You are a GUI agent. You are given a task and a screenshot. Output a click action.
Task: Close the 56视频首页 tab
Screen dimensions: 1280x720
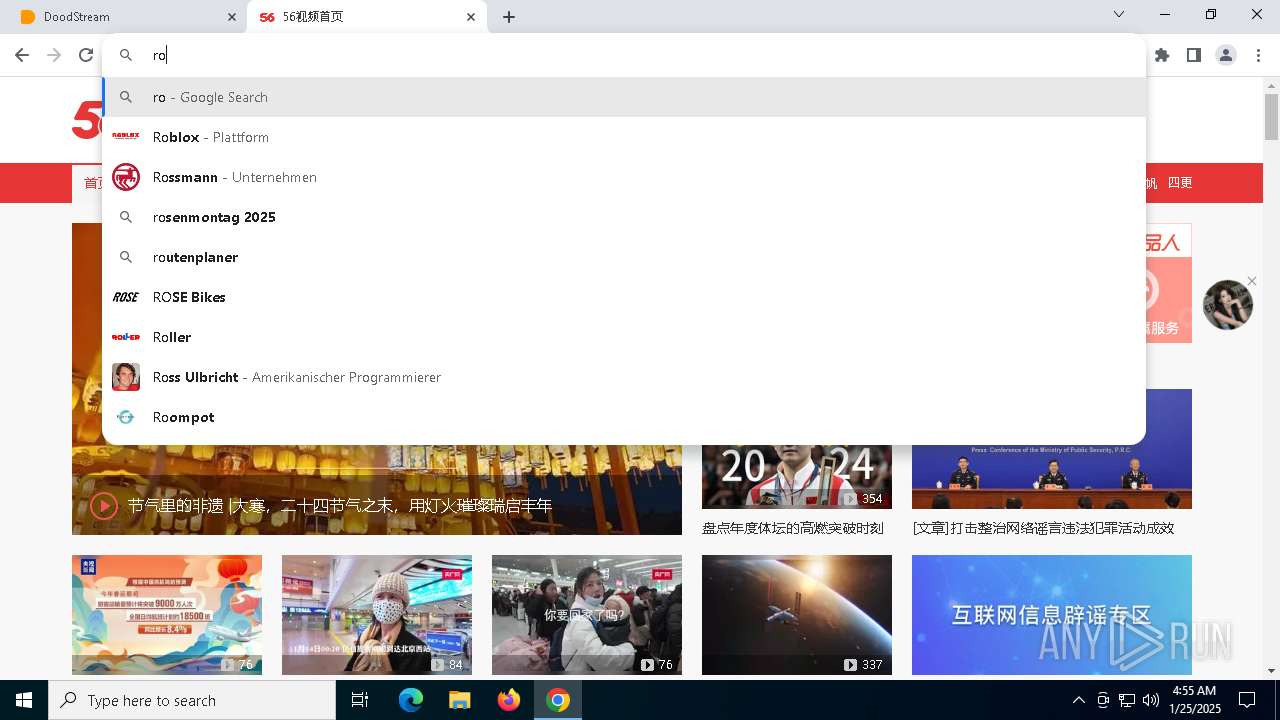(471, 17)
